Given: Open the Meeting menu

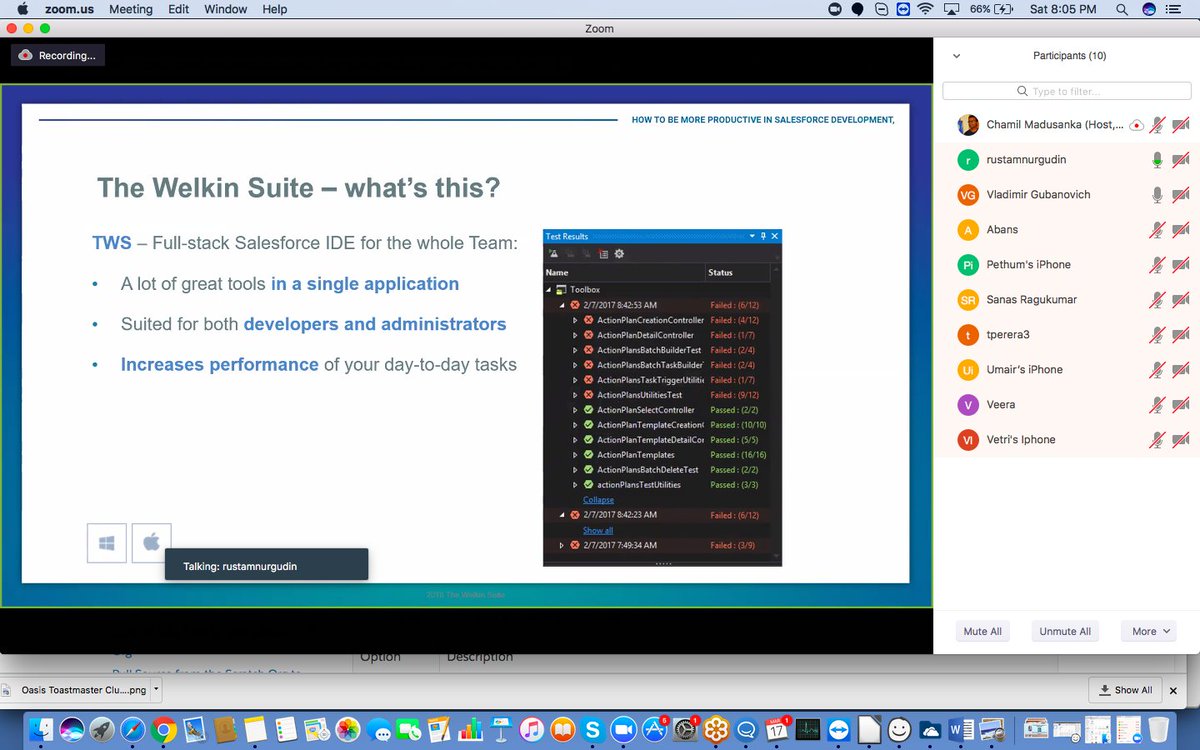Looking at the screenshot, I should (131, 9).
